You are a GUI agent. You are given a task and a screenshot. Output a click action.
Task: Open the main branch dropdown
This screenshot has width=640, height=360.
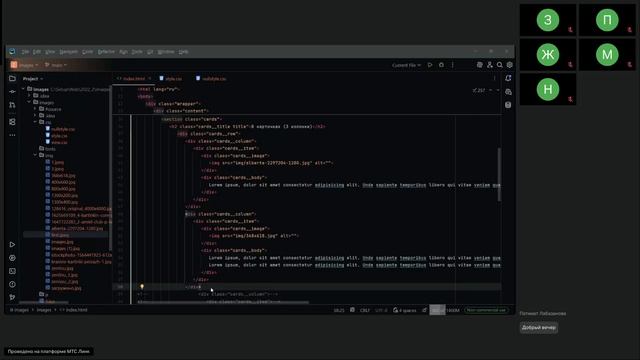click(x=56, y=65)
